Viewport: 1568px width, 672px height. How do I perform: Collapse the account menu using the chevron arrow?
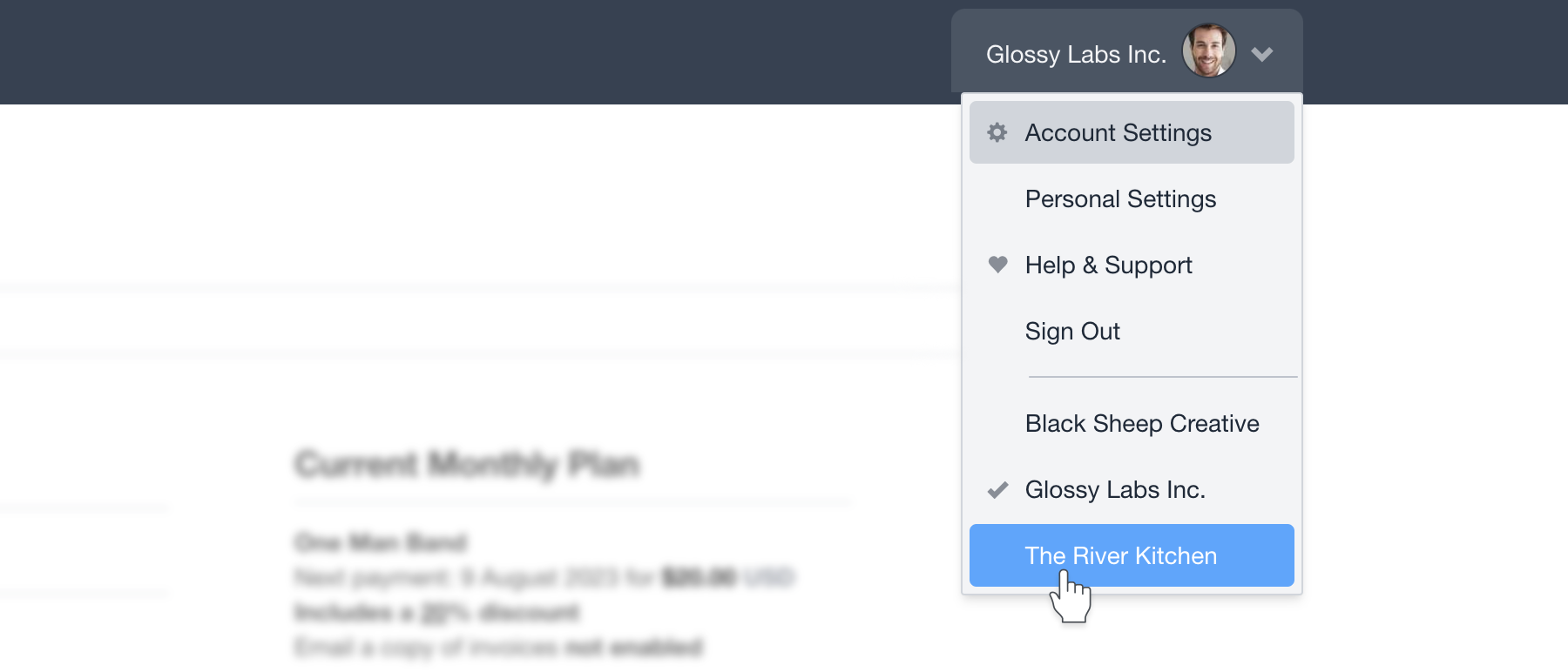pos(1262,54)
